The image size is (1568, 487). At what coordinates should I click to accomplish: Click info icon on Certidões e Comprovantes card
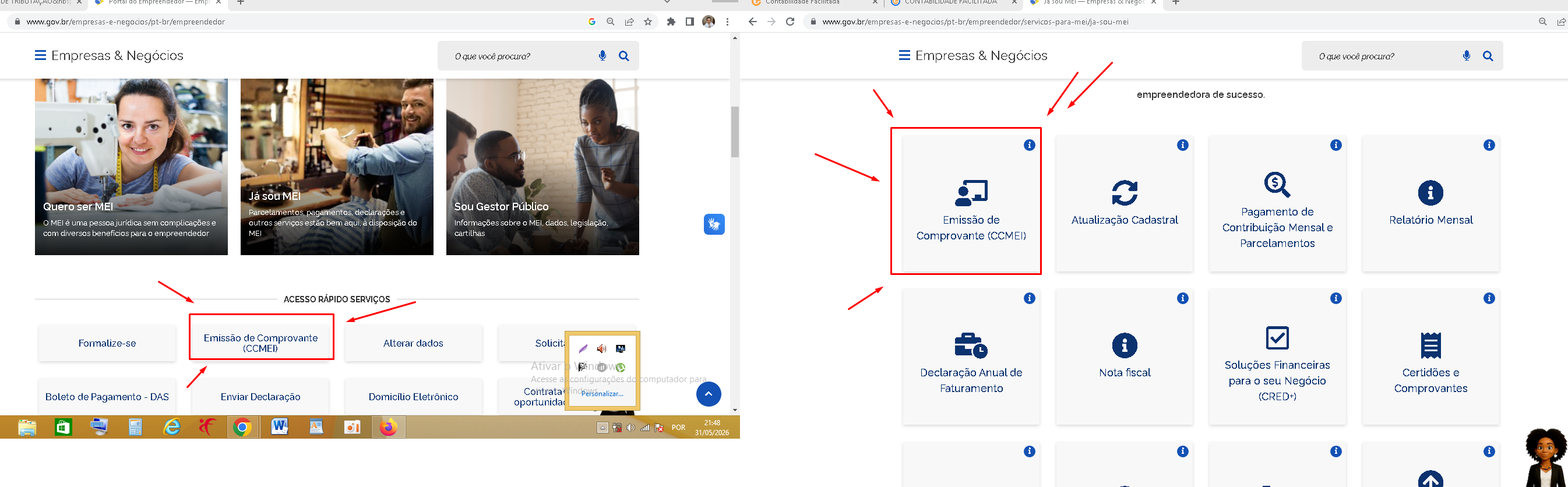pos(1489,298)
